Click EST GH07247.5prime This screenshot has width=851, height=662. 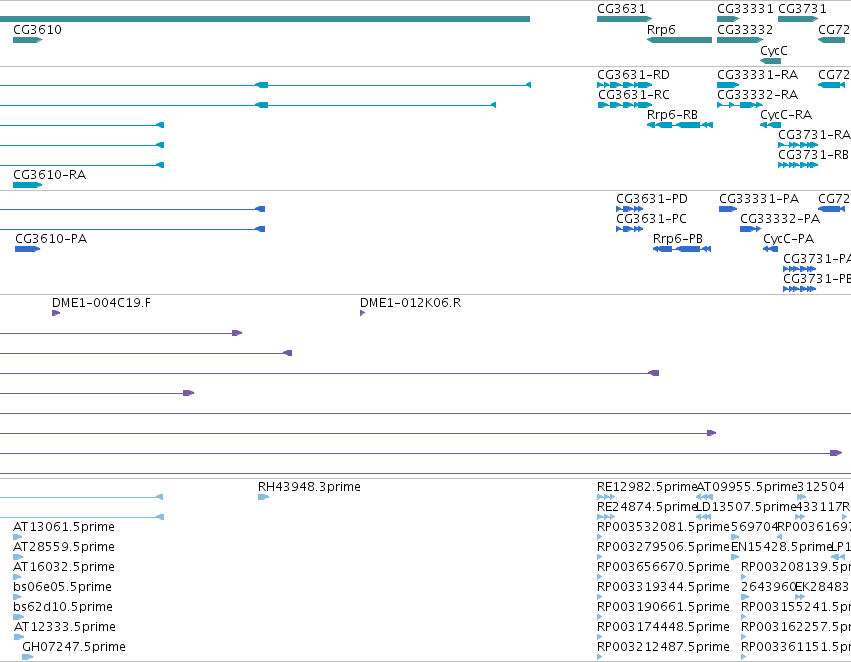[28, 657]
